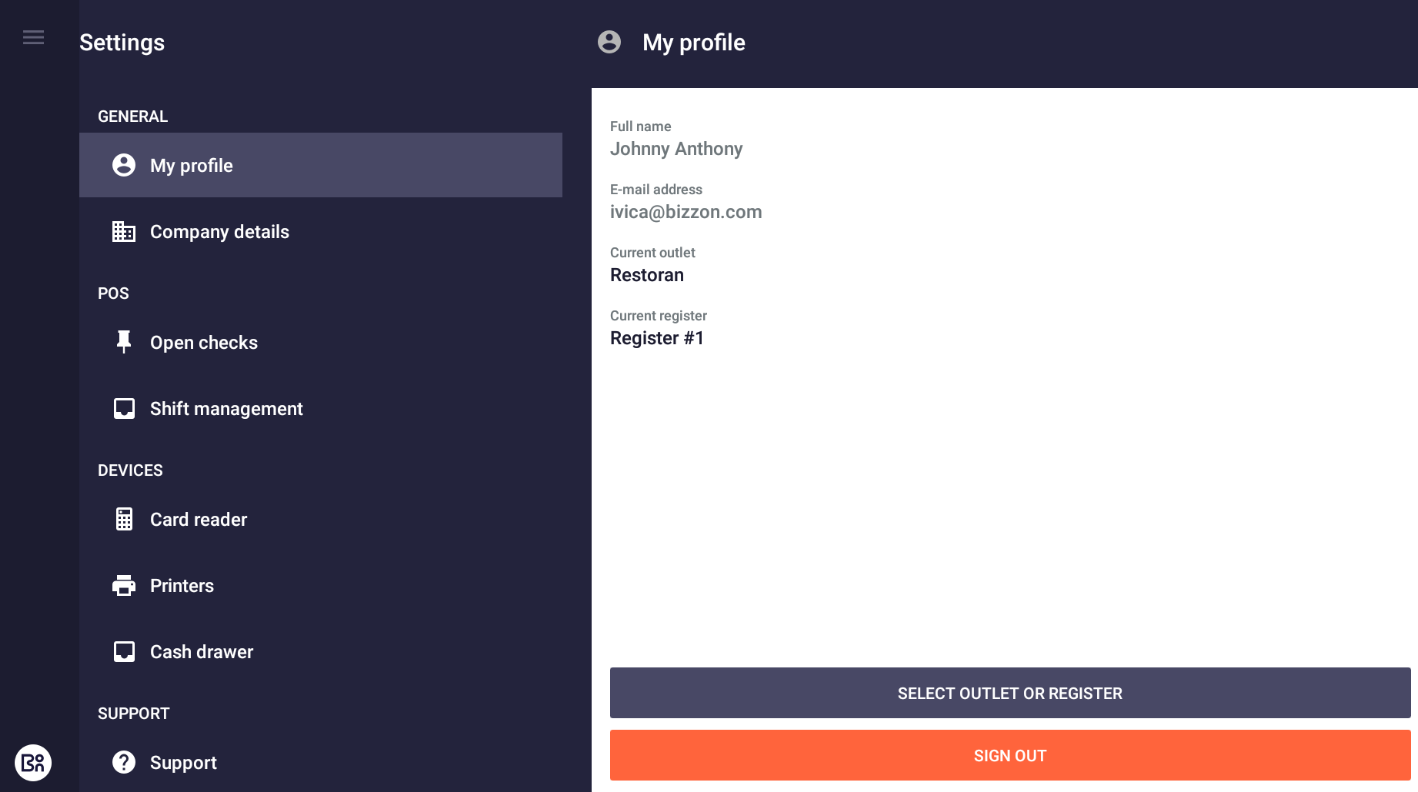Click the POS section header
The width and height of the screenshot is (1418, 792).
click(x=113, y=294)
